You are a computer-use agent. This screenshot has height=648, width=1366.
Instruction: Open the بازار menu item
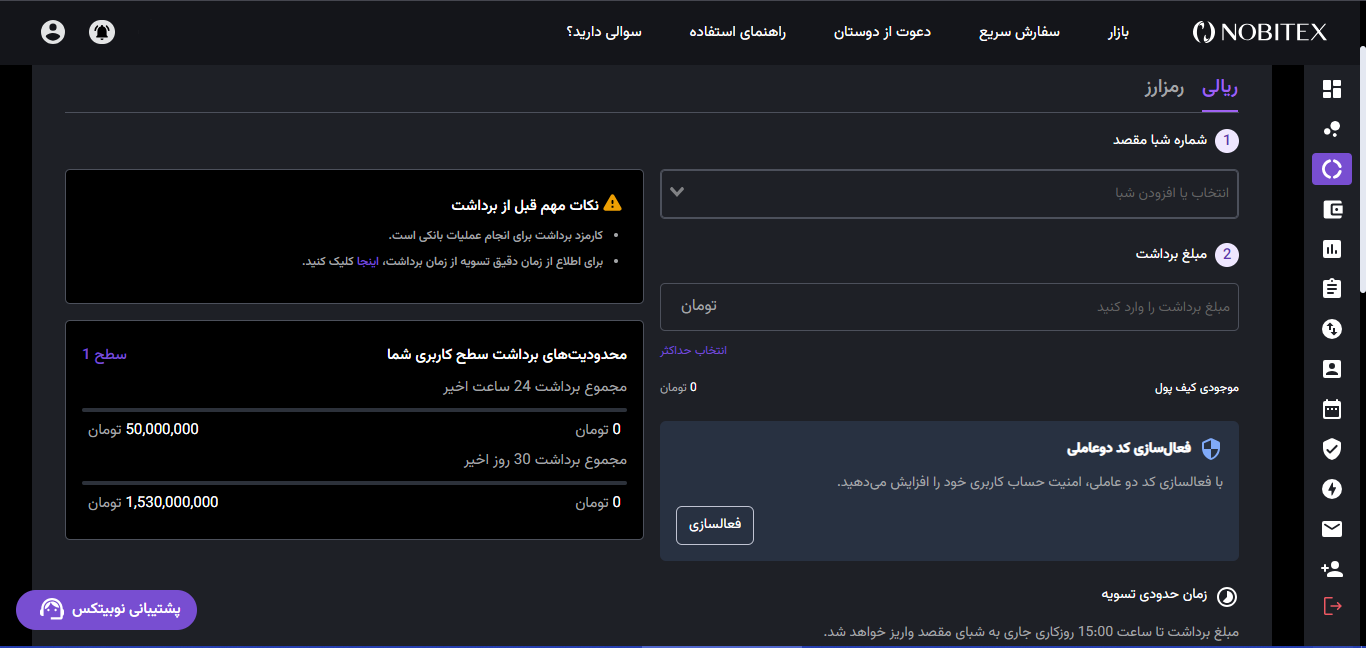coord(1118,32)
